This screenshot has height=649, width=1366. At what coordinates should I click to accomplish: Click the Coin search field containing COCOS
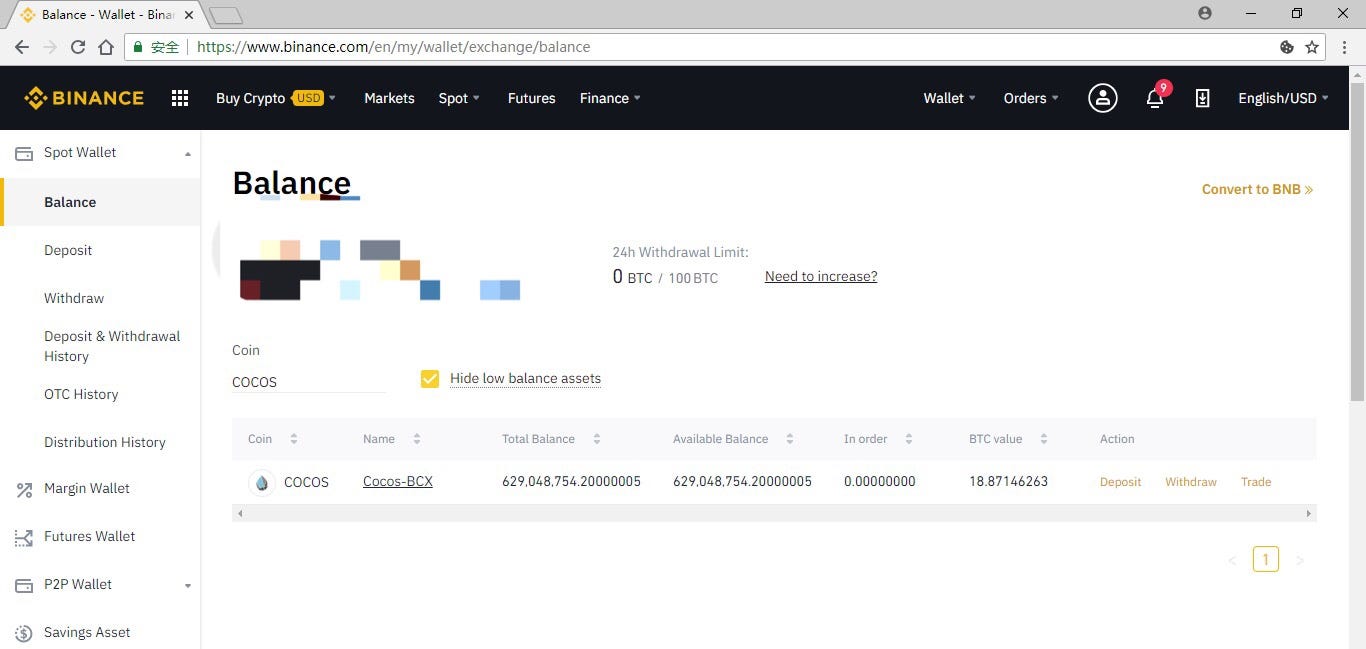click(309, 382)
